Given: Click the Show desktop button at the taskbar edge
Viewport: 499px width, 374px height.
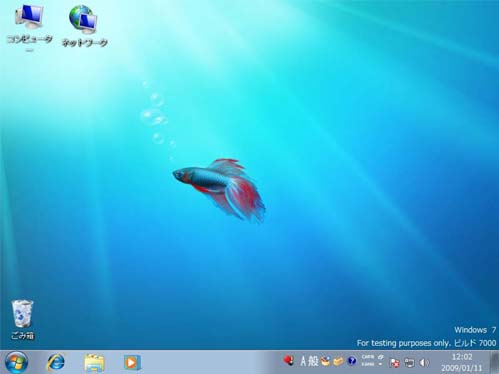Looking at the screenshot, I should (x=494, y=362).
